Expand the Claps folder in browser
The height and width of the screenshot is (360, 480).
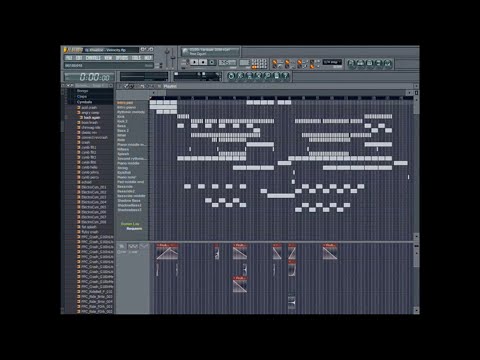82,96
